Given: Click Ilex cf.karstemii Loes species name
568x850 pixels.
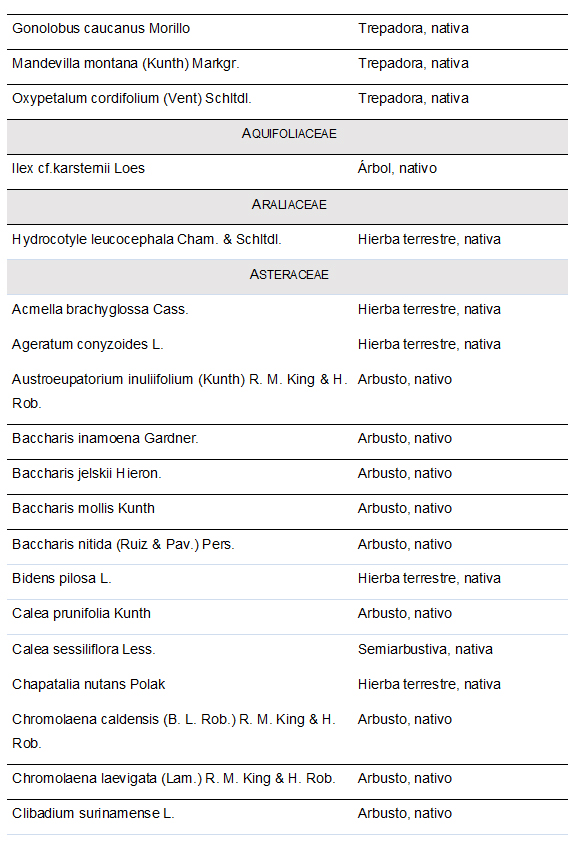Looking at the screenshot, I should pyautogui.click(x=79, y=169).
